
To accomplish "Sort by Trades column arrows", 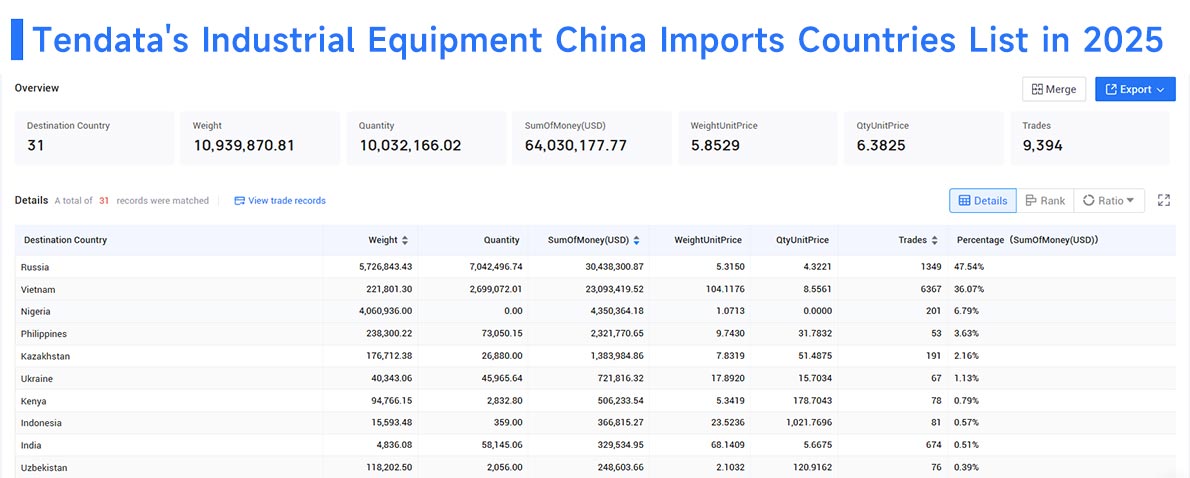I will click(x=934, y=240).
